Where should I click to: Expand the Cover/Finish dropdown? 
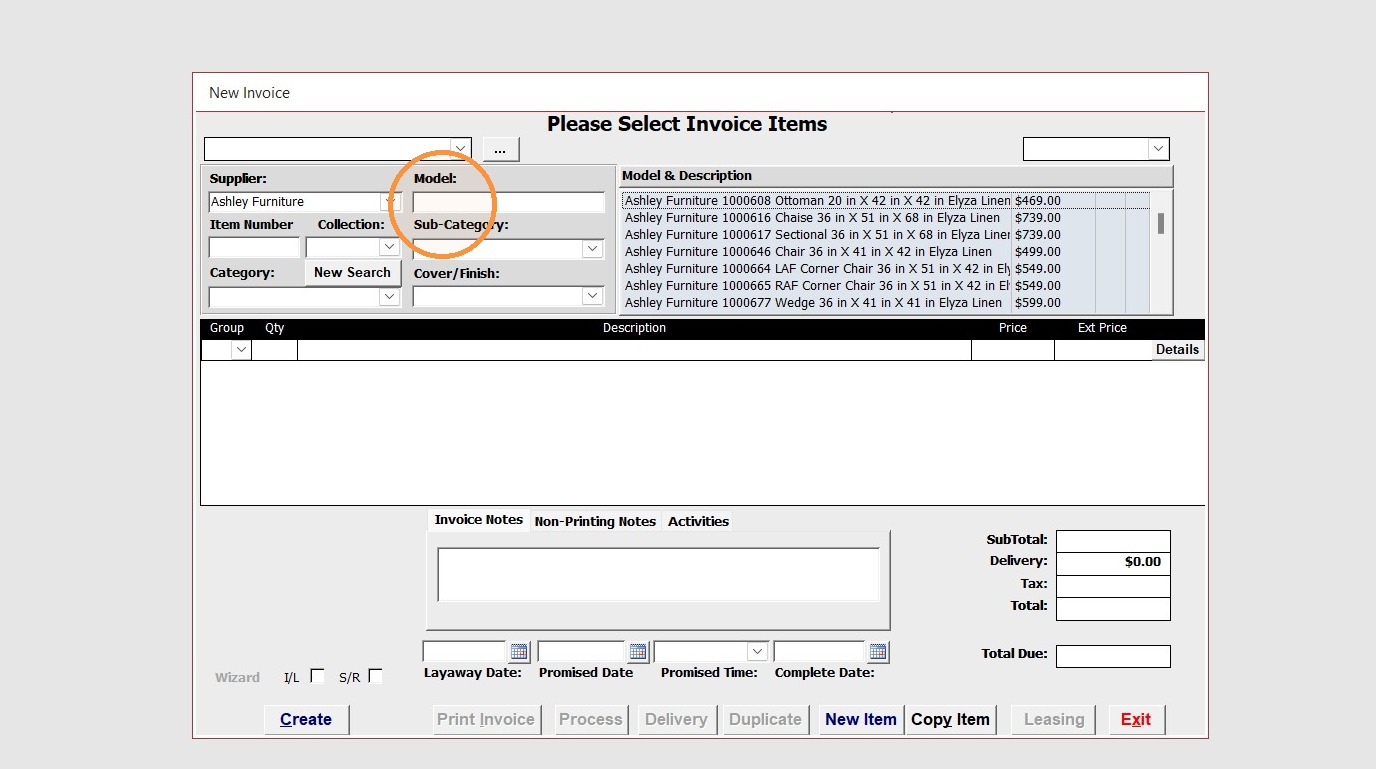593,297
